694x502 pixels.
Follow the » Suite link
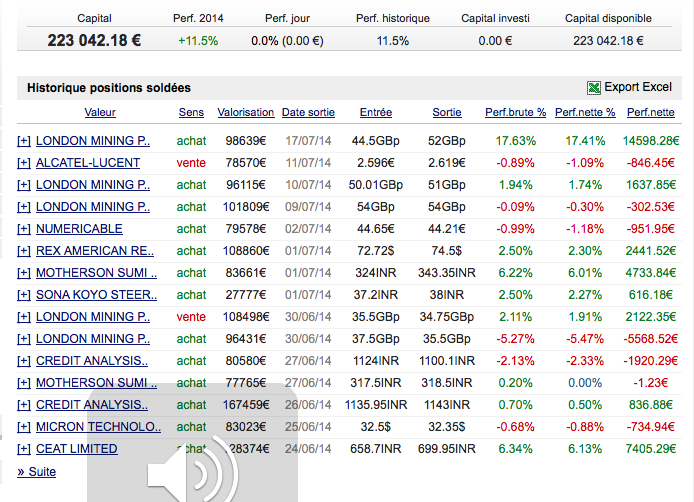click(36, 472)
